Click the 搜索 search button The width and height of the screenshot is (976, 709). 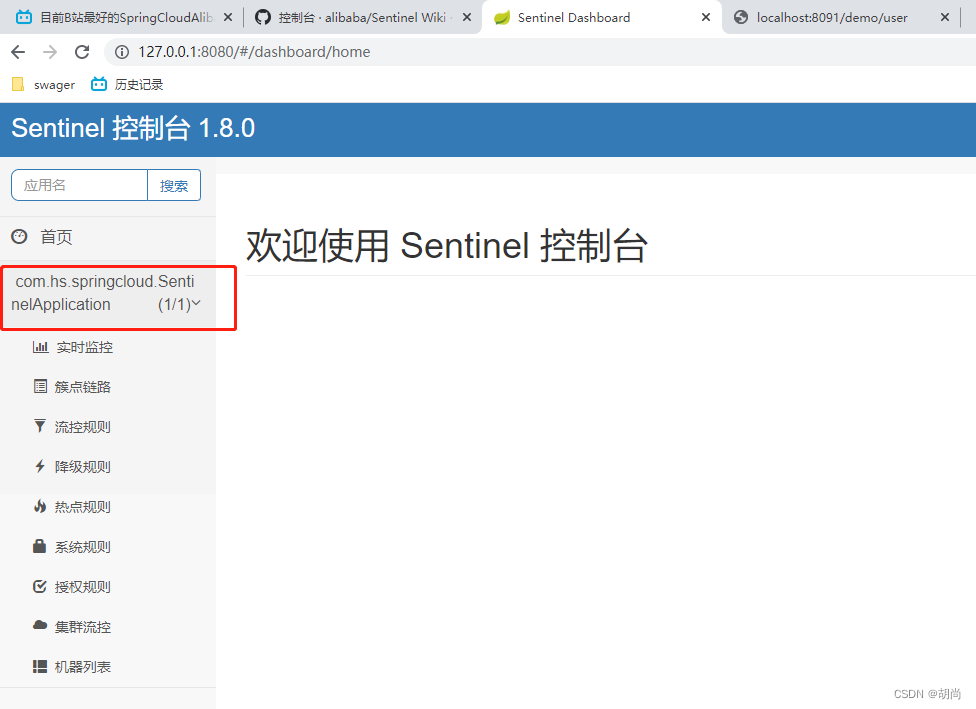pos(174,185)
